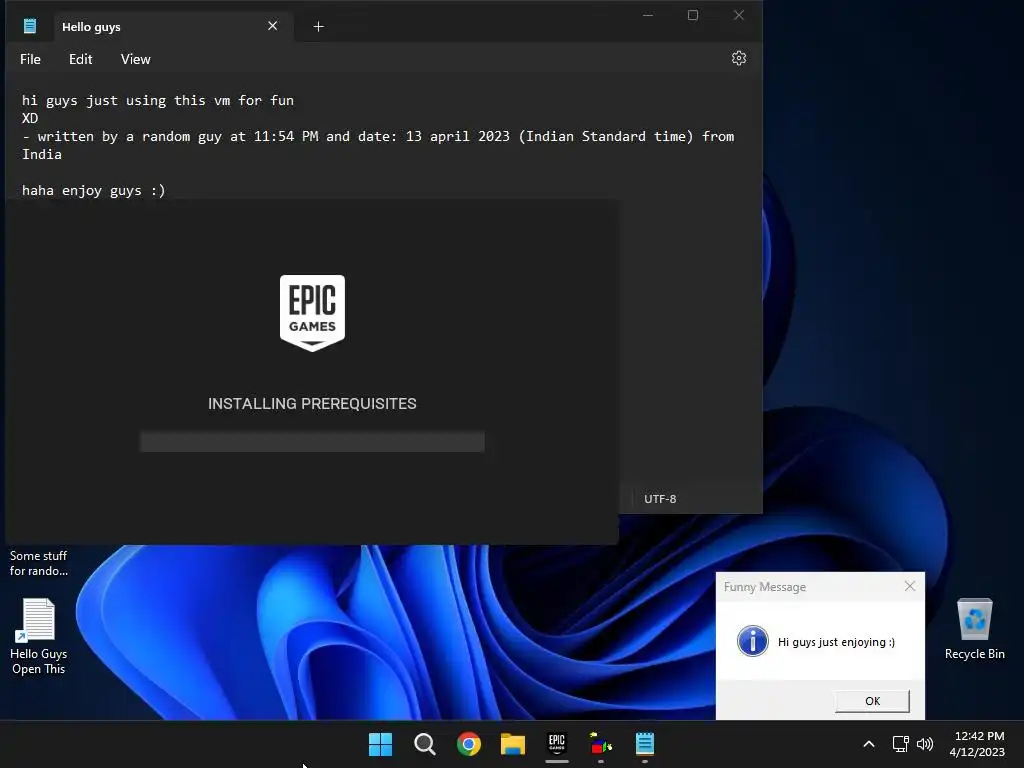Click the info icon in Funny Message

coord(752,641)
